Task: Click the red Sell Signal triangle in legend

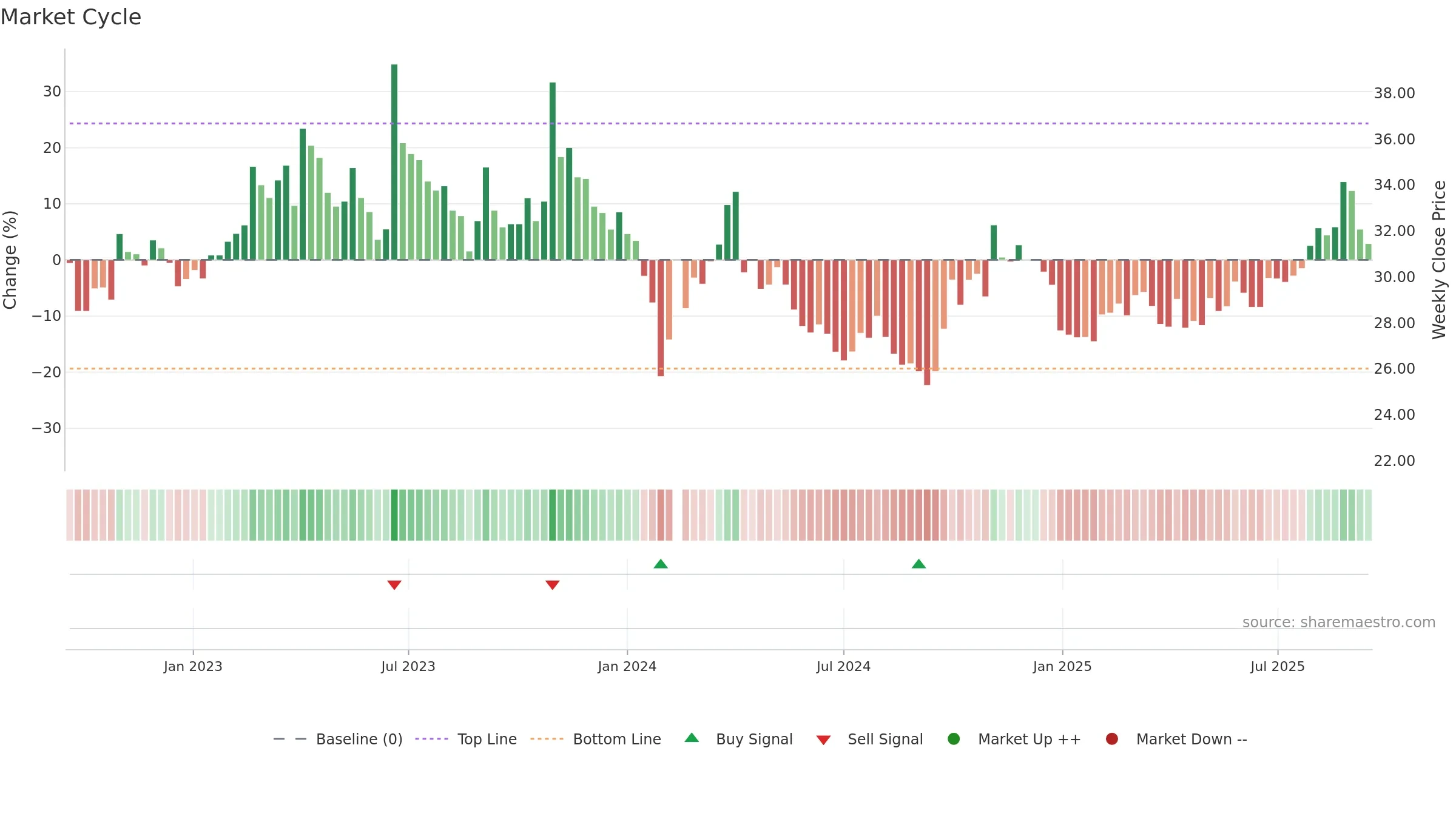Action: [x=823, y=740]
